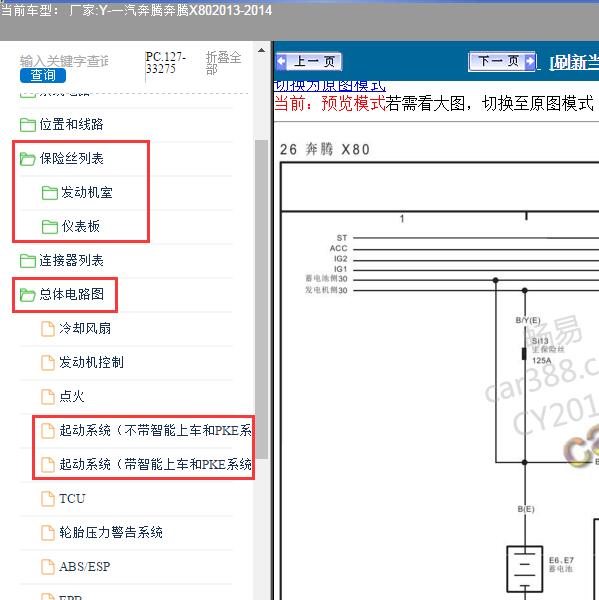The image size is (599, 600).
Task: Click the folder icon beside 连接器列表
Action: tap(28, 261)
